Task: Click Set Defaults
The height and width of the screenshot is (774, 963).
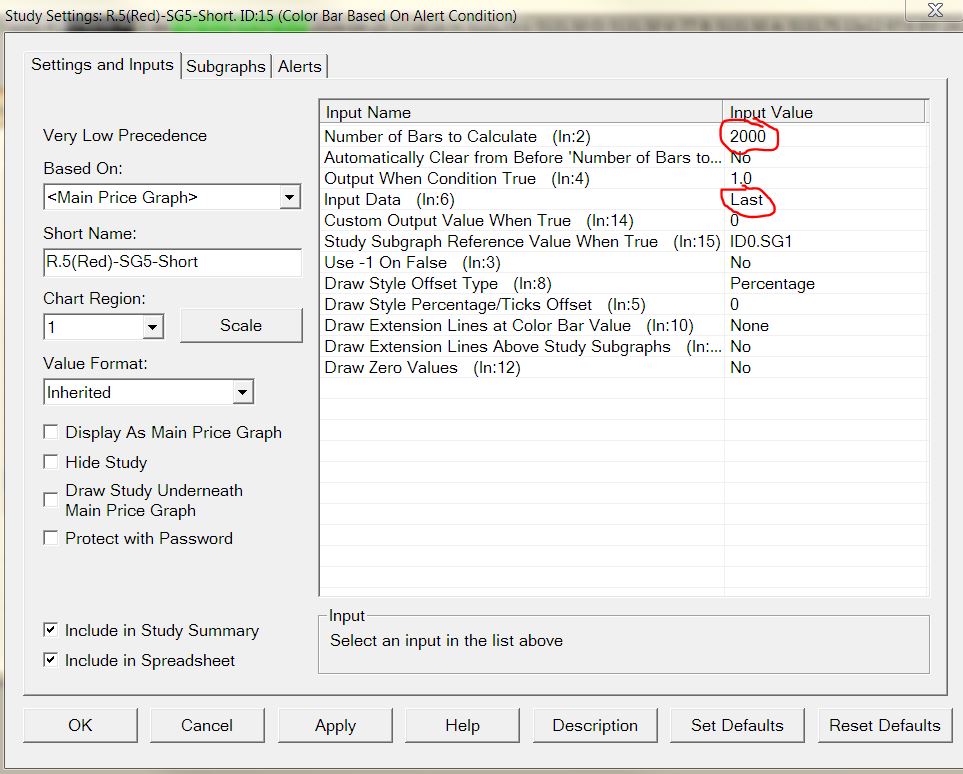Action: 737,725
